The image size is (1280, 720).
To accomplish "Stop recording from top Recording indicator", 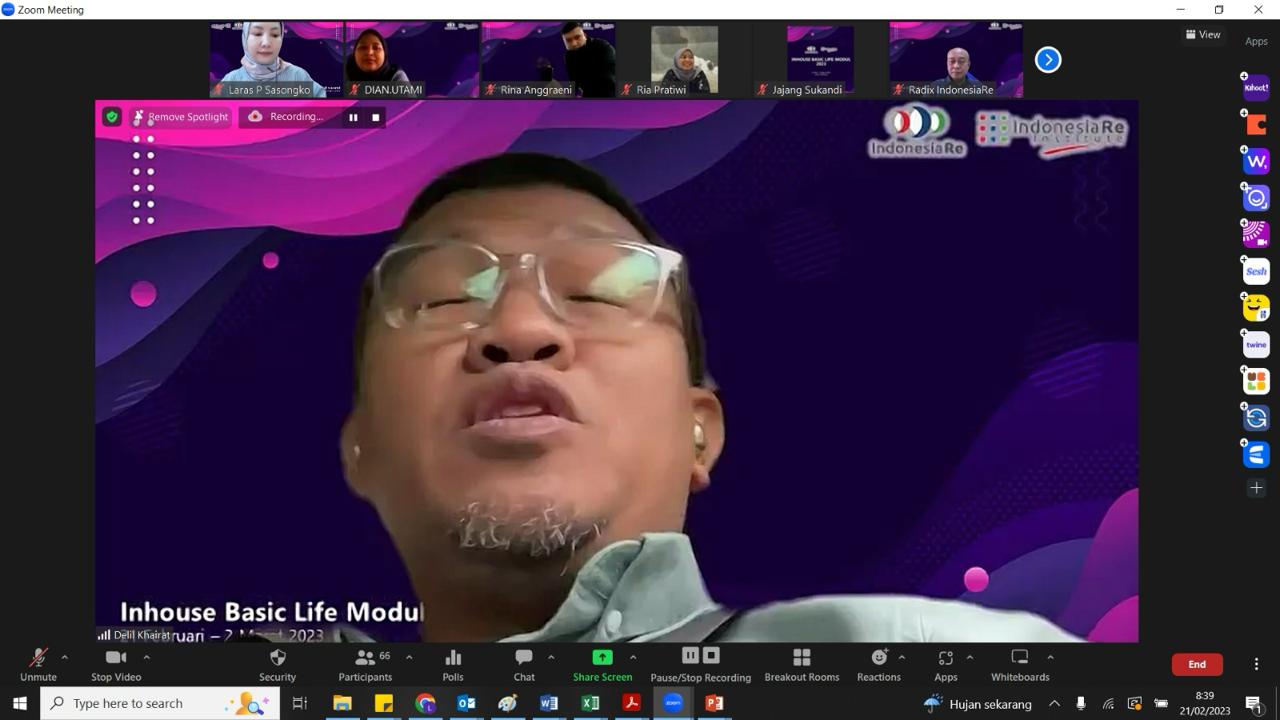I will click(376, 117).
